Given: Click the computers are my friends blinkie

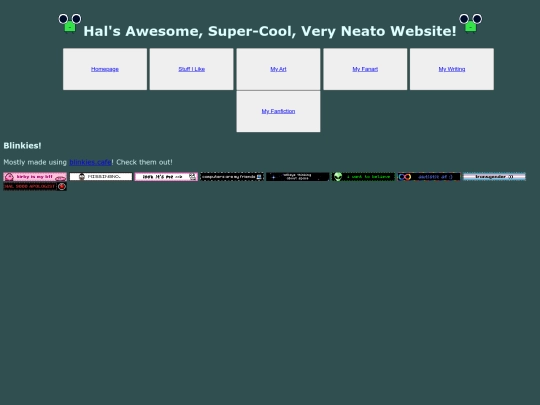Looking at the screenshot, I should point(232,177).
